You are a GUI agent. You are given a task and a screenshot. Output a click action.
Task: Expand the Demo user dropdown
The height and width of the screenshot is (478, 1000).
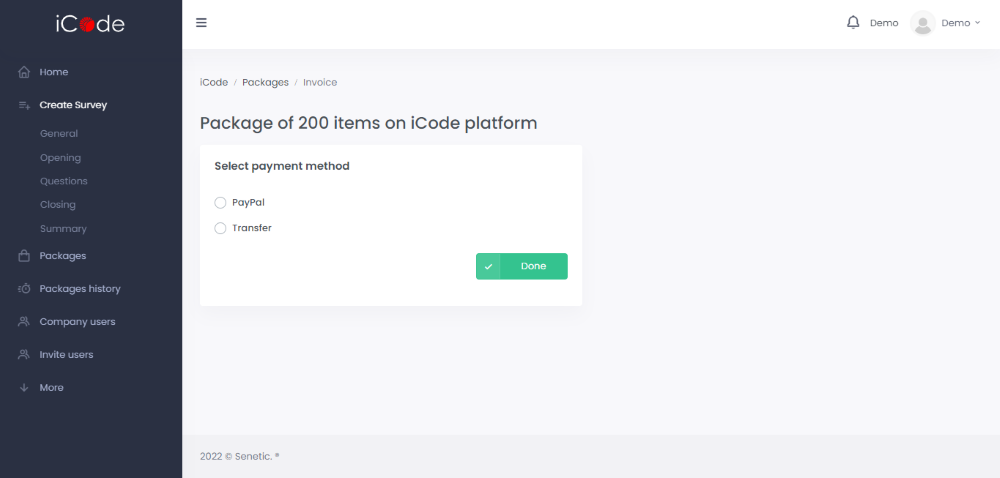tap(961, 23)
